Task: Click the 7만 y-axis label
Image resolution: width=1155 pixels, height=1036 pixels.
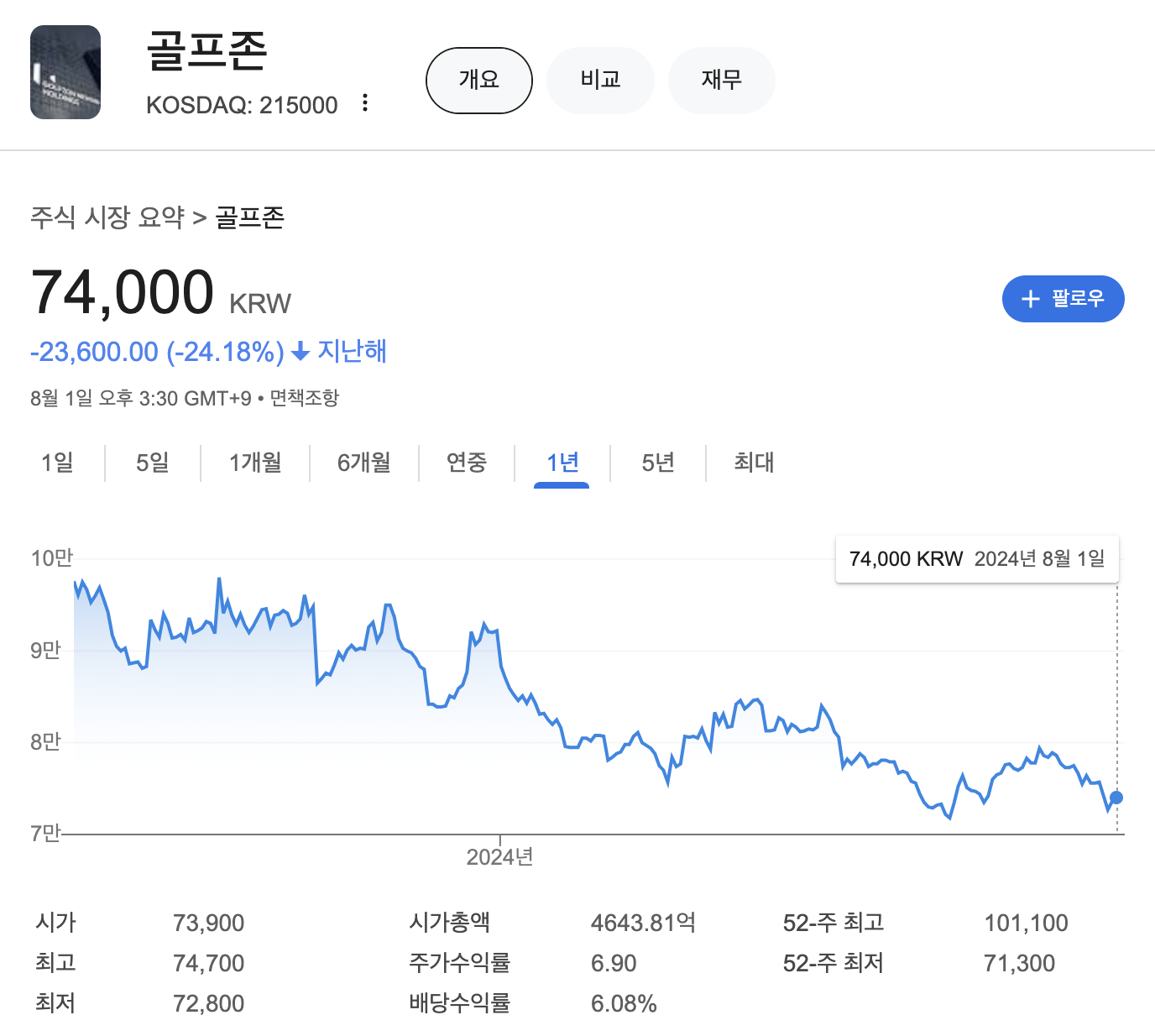Action: click(45, 833)
